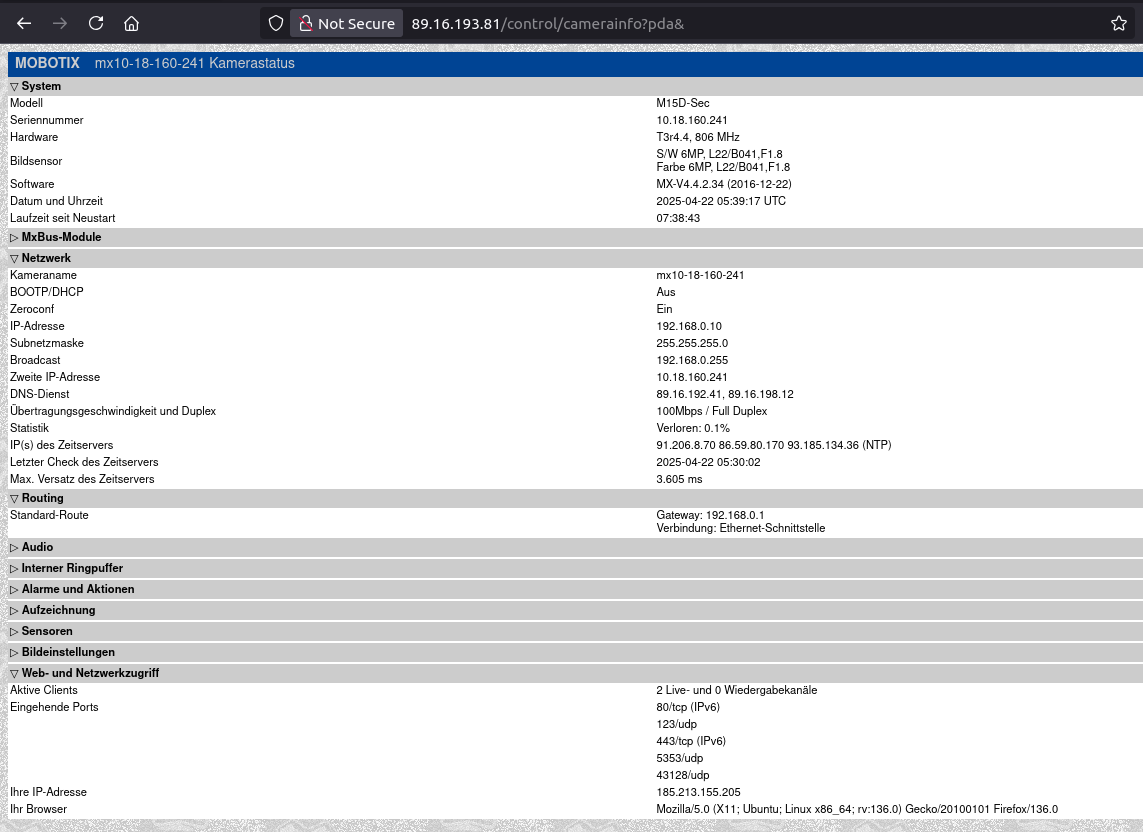
Task: Bookmark this page with the star
Action: coord(1118,23)
